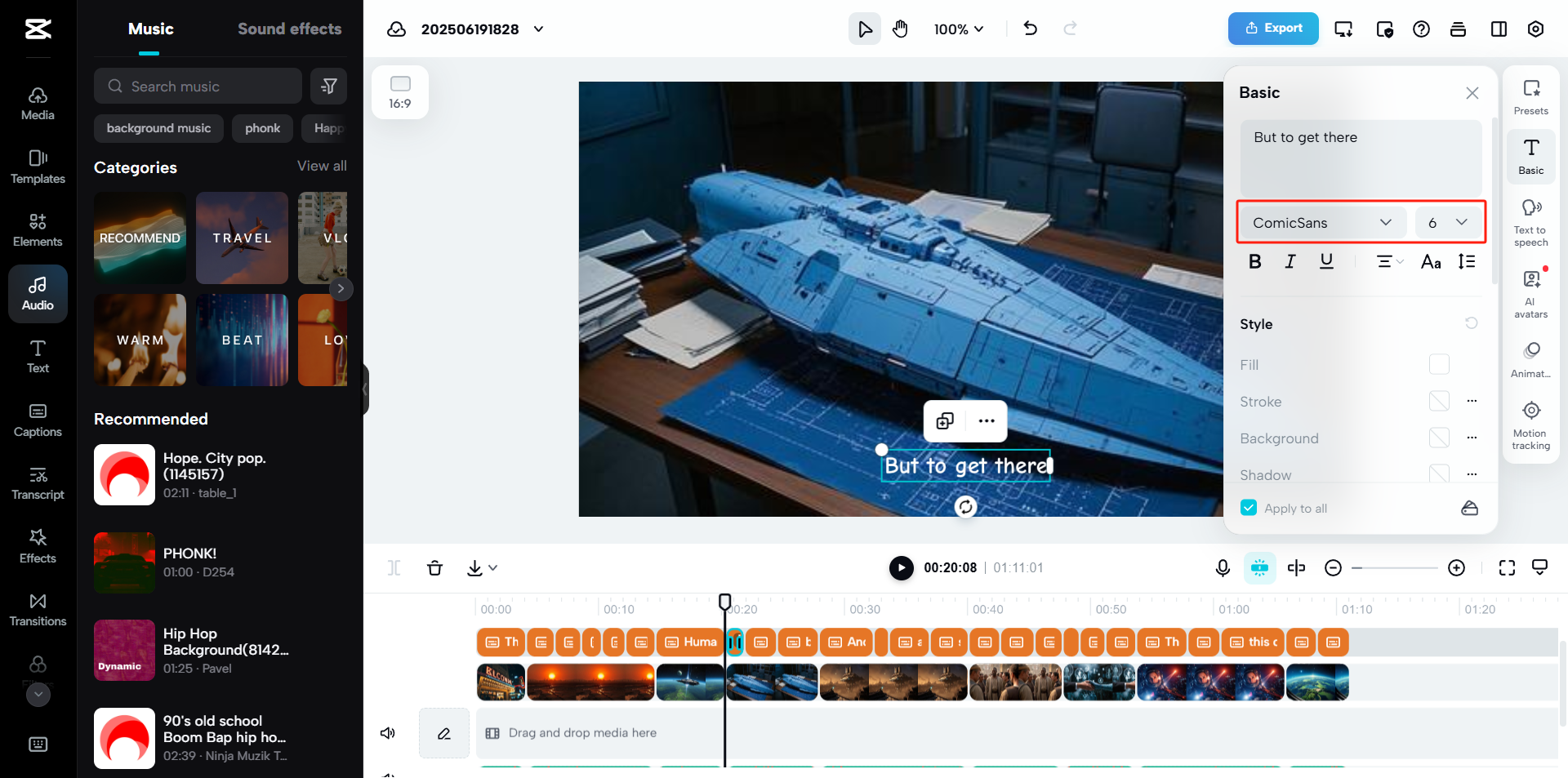This screenshot has height=778, width=1568.
Task: Toggle underline text formatting
Action: [x=1326, y=261]
